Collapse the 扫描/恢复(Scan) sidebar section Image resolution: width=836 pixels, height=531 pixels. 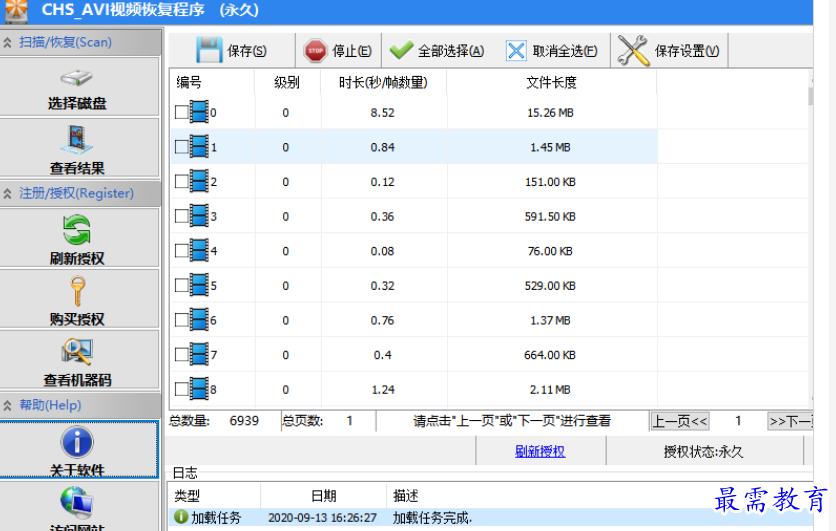point(9,42)
